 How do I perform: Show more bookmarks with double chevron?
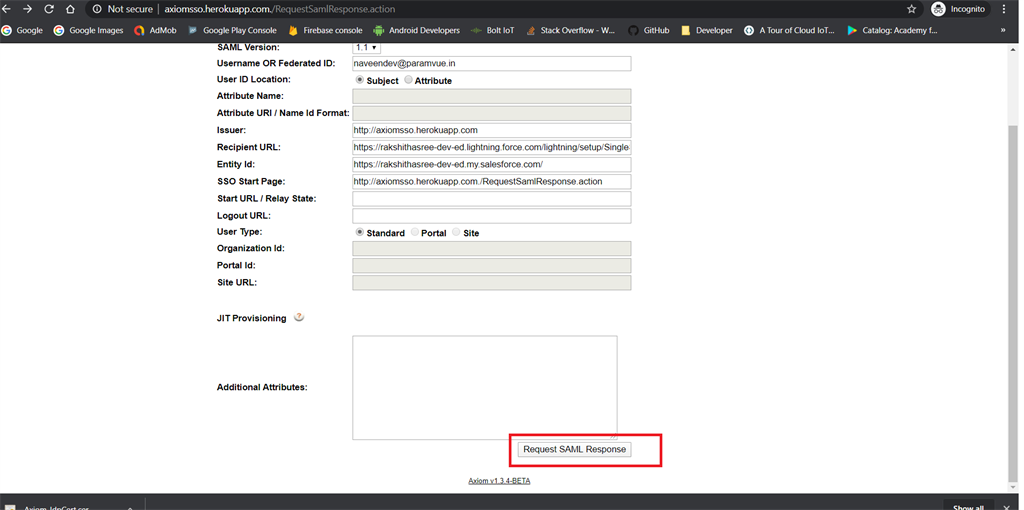[1003, 30]
